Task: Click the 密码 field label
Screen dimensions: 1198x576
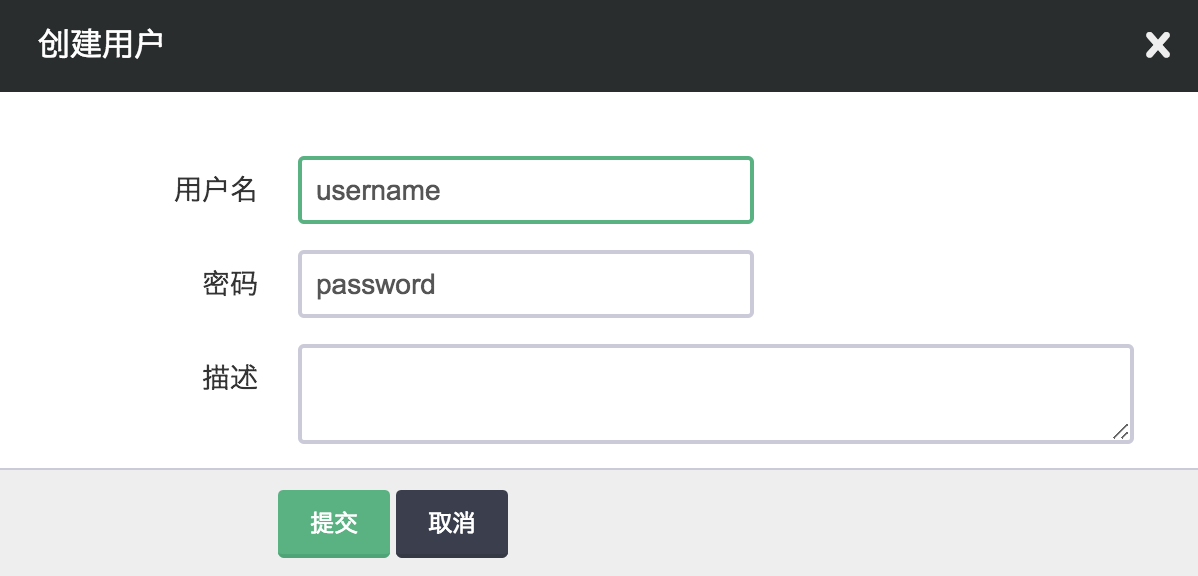Action: tap(230, 284)
